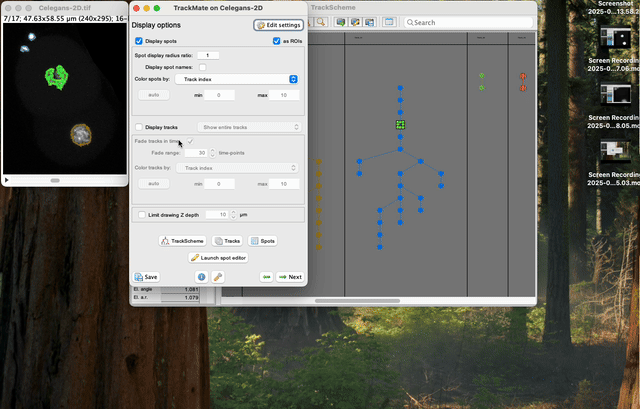Click the Search field in TrackScheme
640x409 pixels.
[x=469, y=22]
